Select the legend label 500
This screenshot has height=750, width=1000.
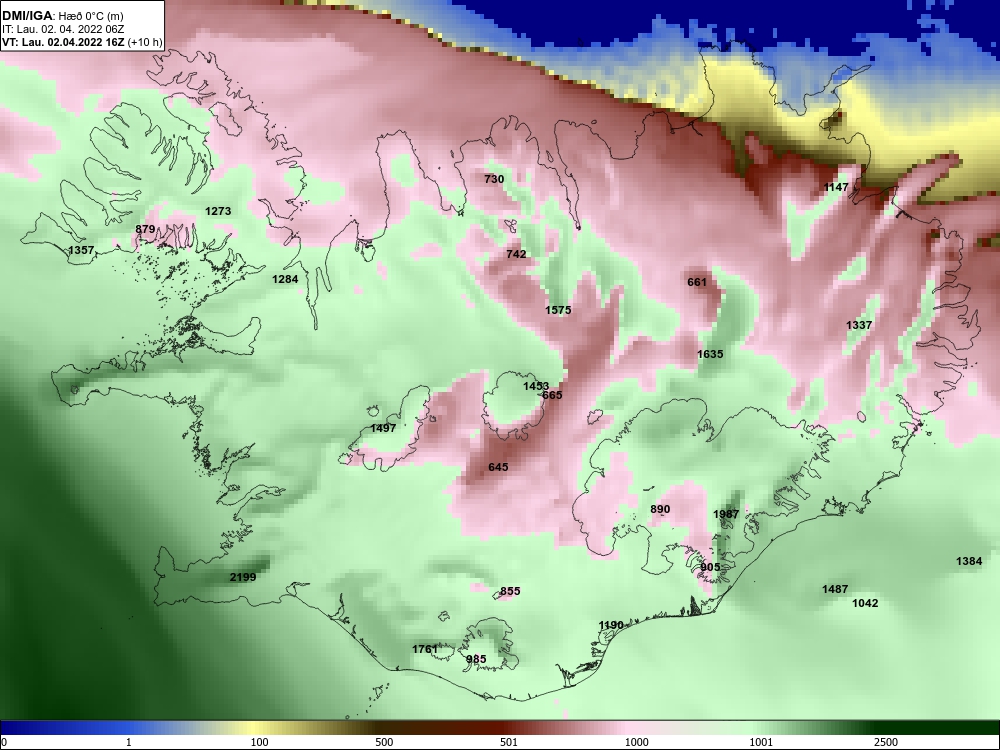385,742
